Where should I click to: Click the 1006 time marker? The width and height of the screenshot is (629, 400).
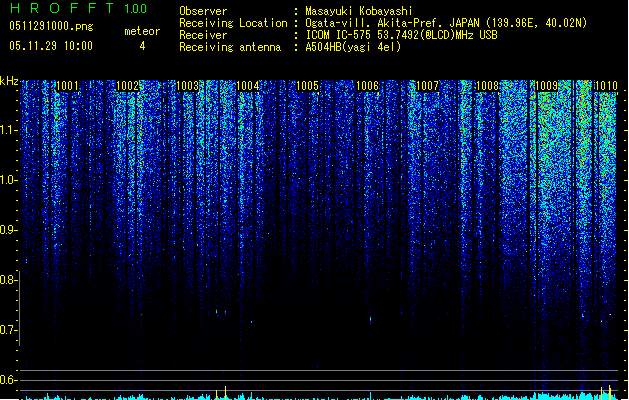367,85
